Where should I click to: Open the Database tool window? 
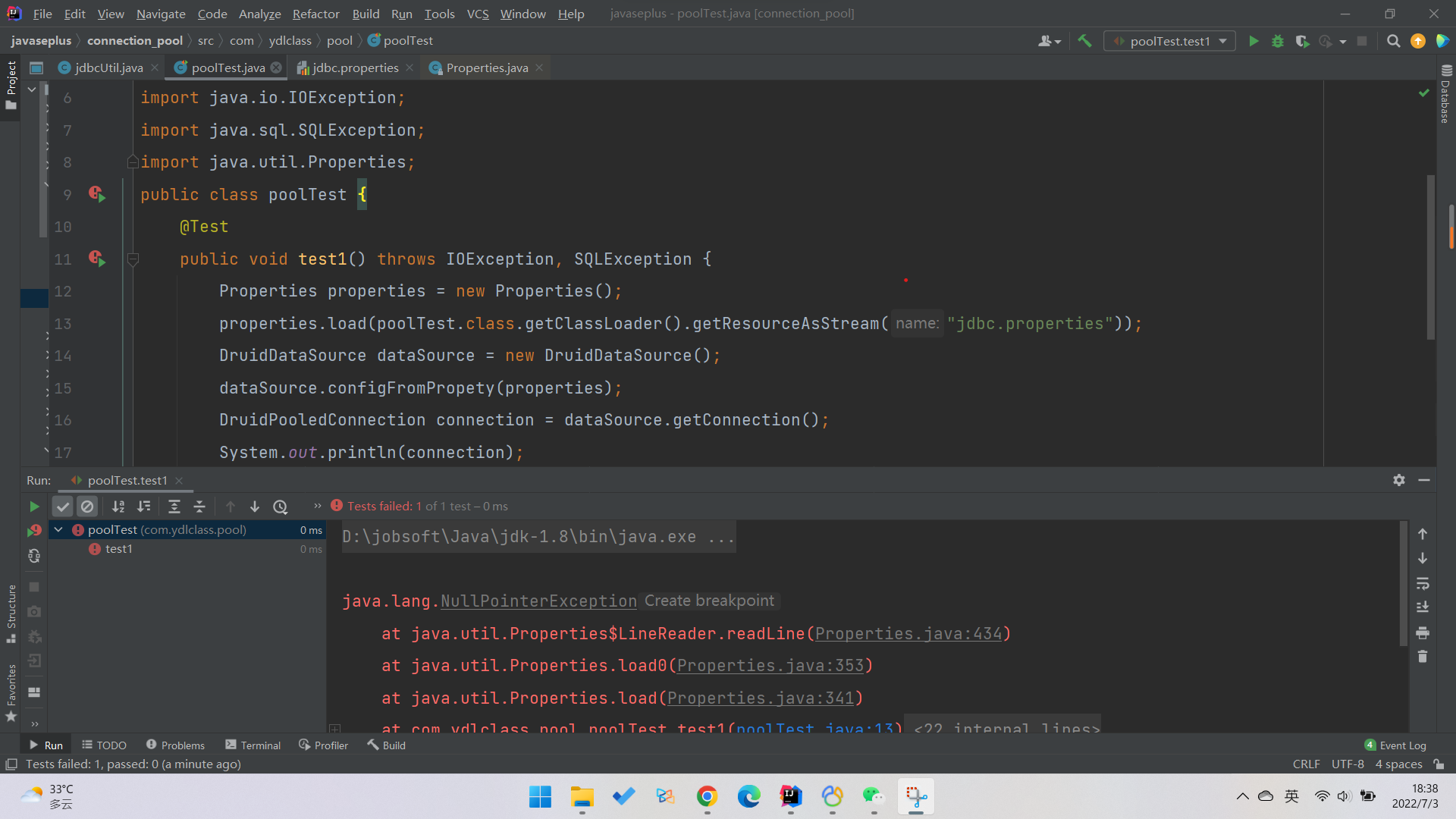pyautogui.click(x=1445, y=93)
